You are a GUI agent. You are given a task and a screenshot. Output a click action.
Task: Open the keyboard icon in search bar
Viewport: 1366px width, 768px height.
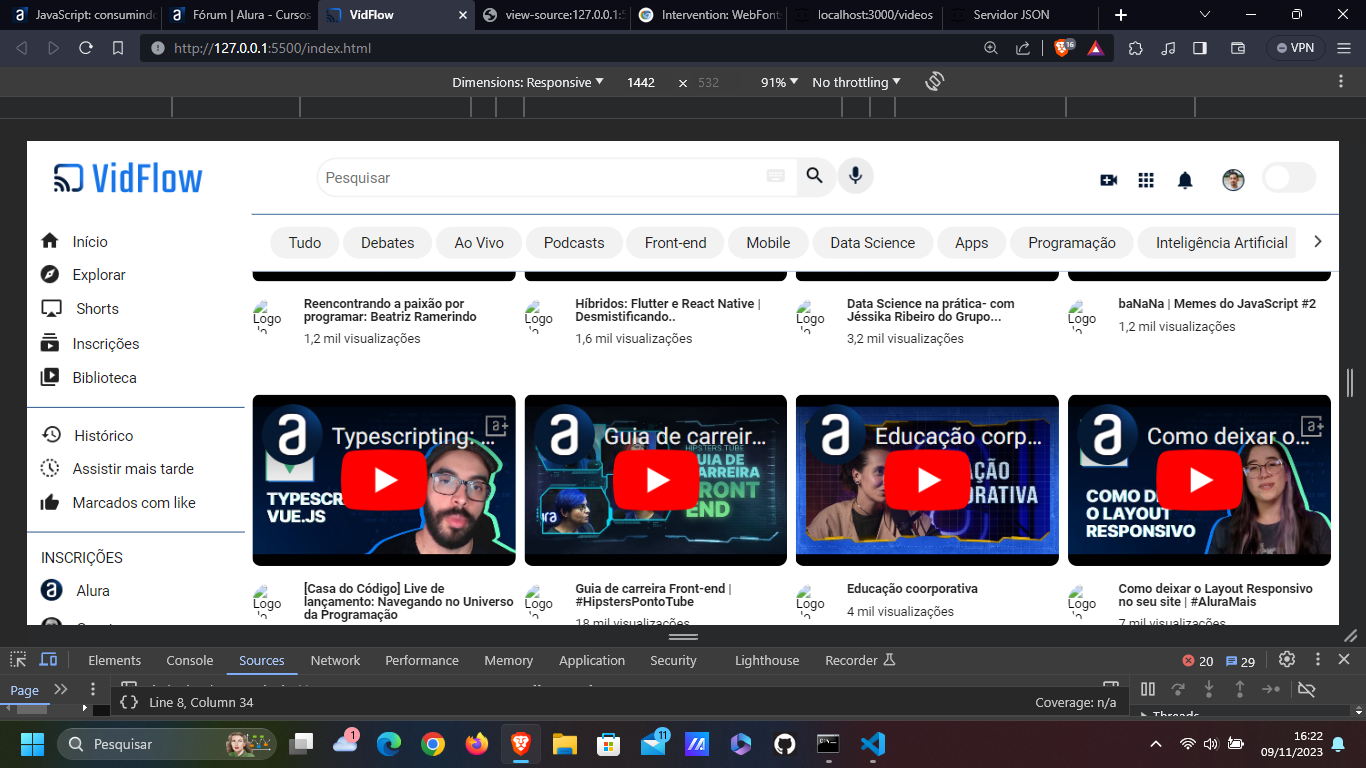[x=776, y=176]
